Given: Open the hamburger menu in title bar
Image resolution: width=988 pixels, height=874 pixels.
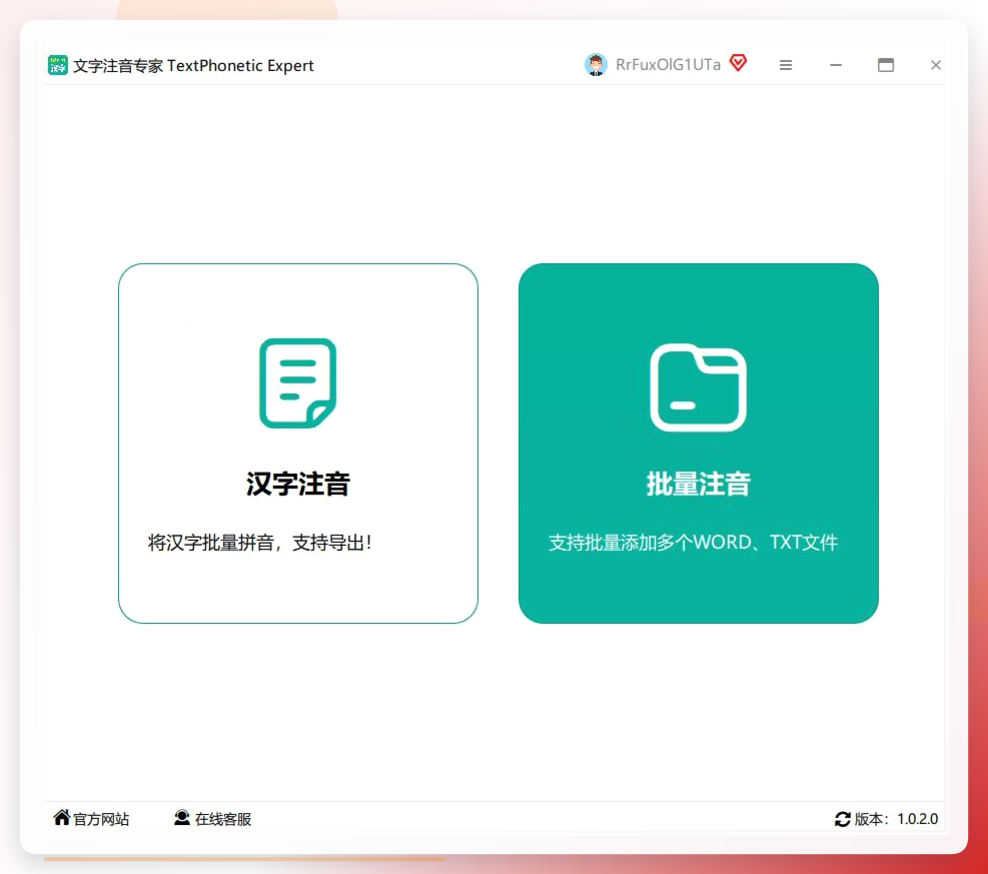Looking at the screenshot, I should (x=785, y=65).
